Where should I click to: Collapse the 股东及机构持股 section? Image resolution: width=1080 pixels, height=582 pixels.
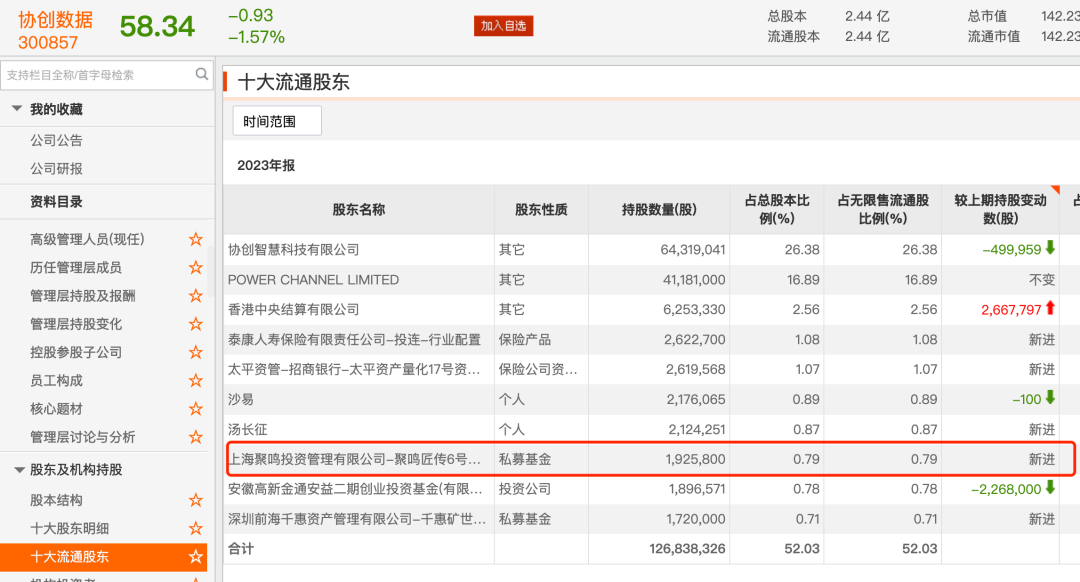click(x=19, y=470)
